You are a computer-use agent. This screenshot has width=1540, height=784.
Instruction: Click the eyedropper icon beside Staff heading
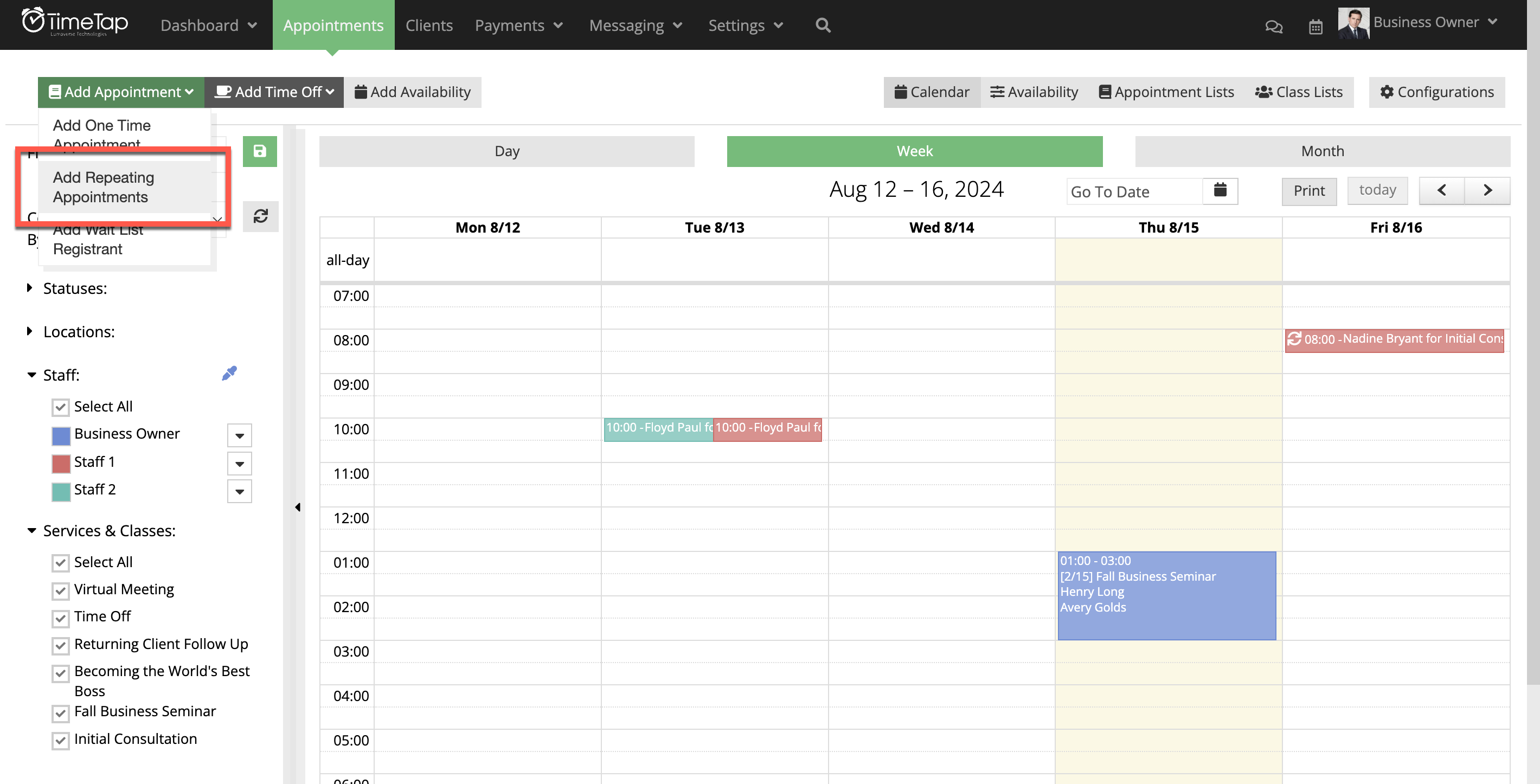229,373
